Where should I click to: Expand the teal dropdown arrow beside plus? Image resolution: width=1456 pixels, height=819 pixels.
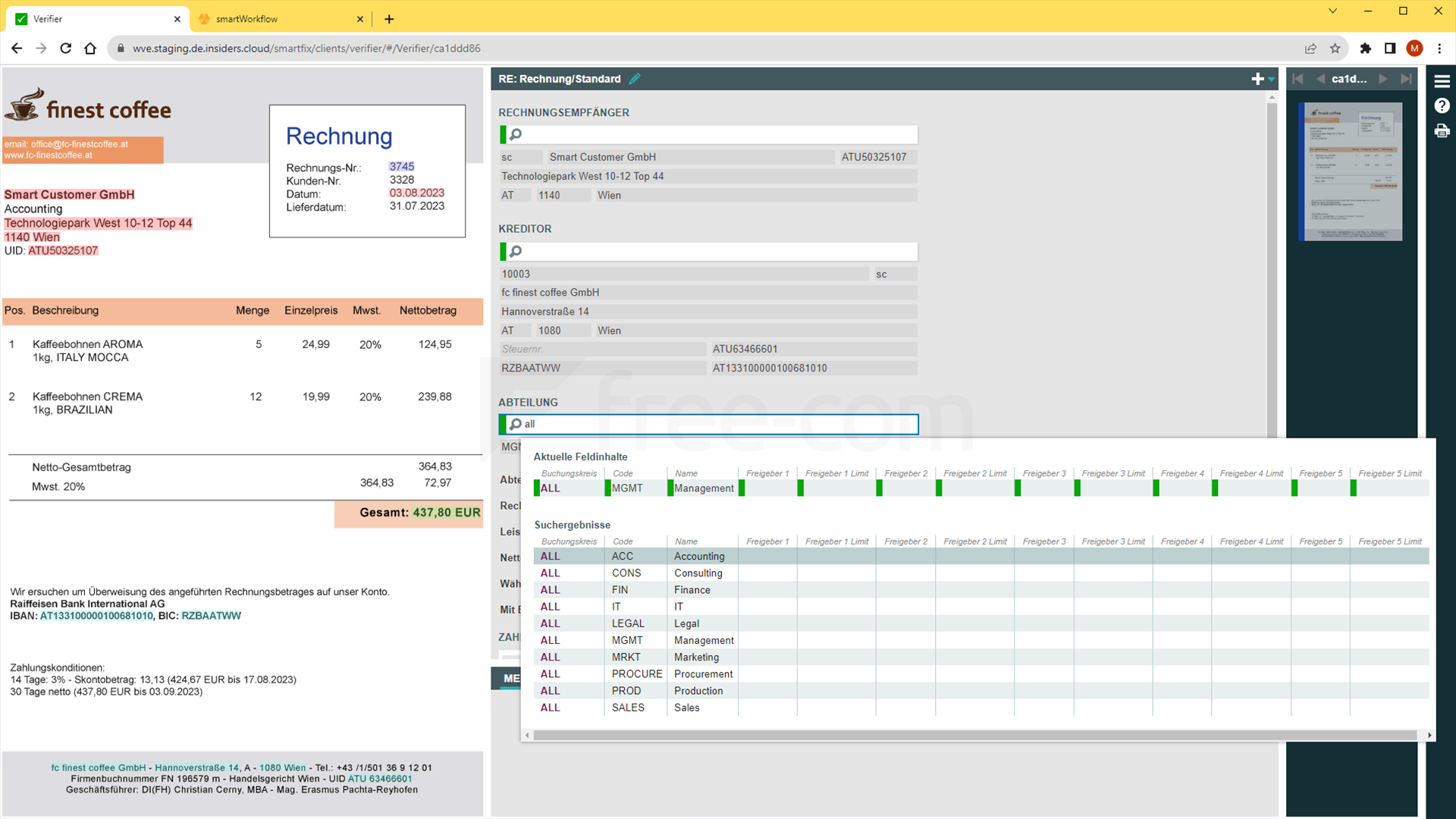[x=1272, y=80]
